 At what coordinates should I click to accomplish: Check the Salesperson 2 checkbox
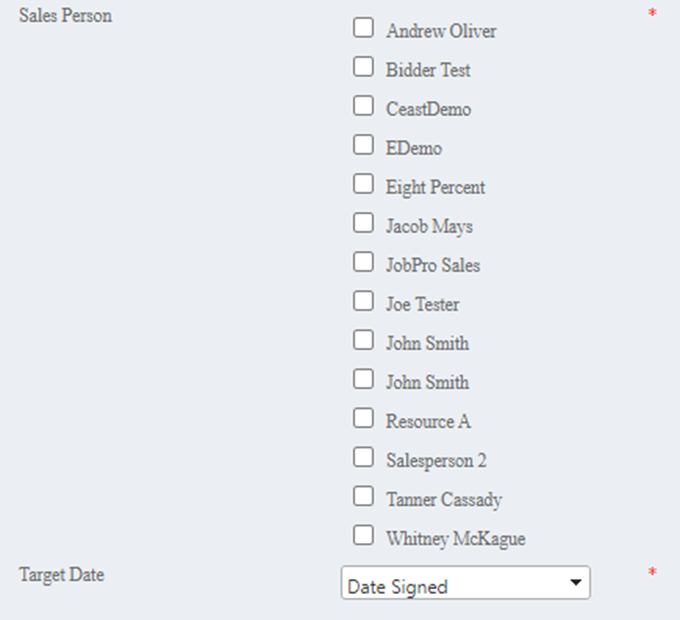[x=363, y=457]
